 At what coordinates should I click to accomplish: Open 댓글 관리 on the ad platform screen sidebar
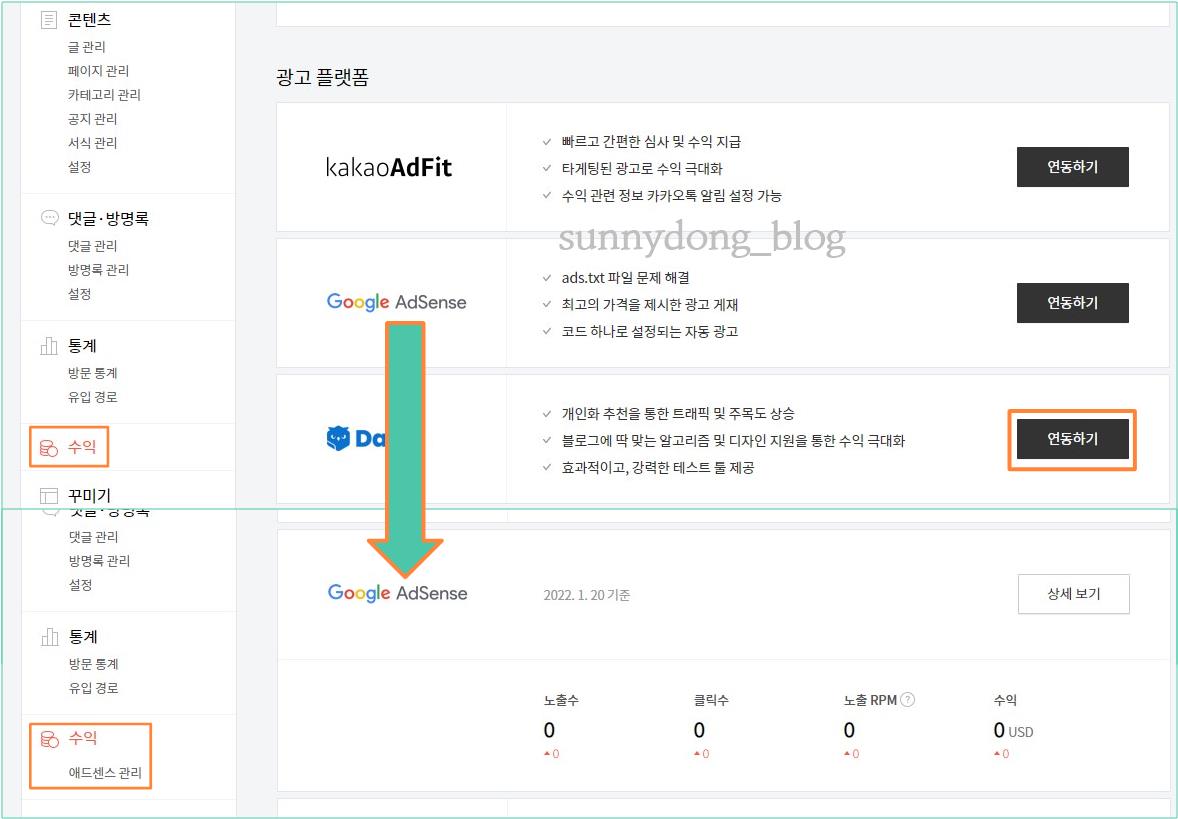pyautogui.click(x=92, y=246)
